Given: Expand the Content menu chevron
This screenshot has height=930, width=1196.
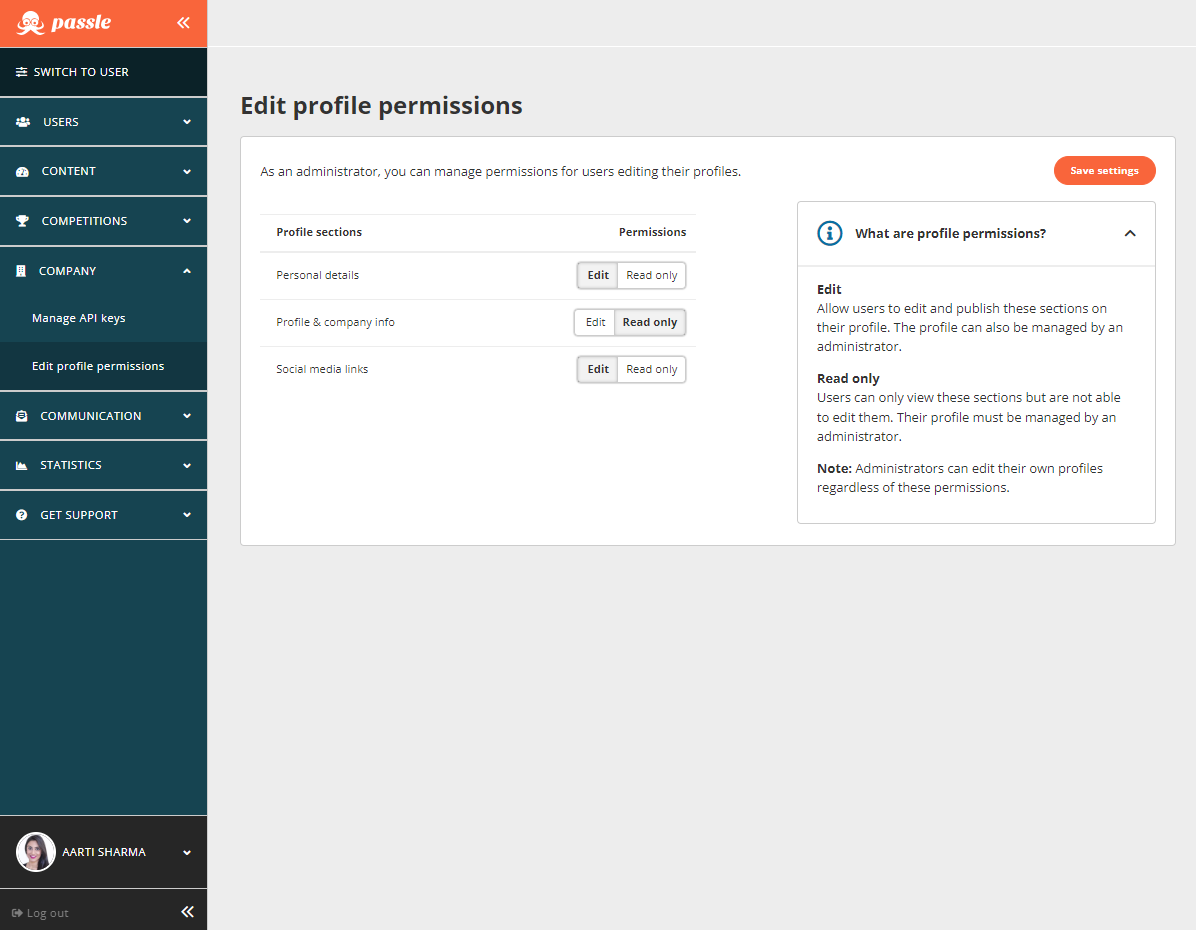Looking at the screenshot, I should [x=187, y=172].
